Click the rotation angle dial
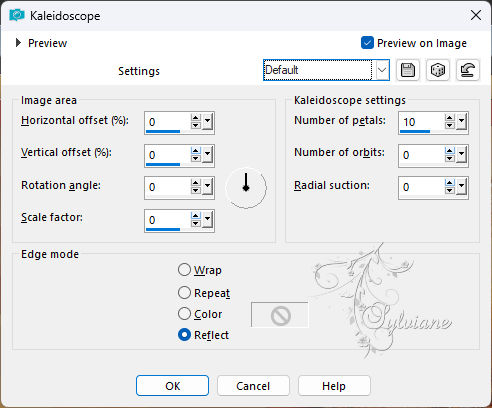492x408 pixels. (246, 188)
